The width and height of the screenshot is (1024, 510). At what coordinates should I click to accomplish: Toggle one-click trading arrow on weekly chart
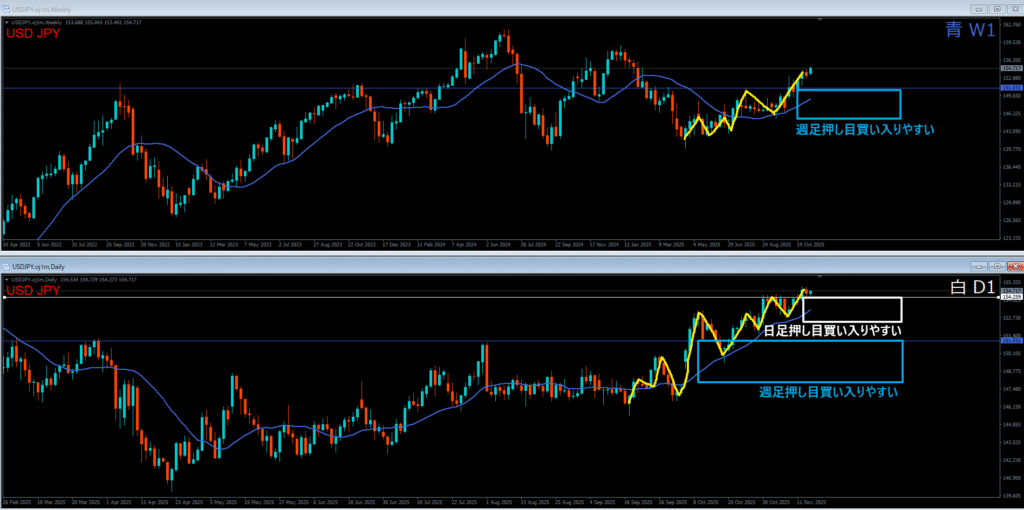point(7,21)
